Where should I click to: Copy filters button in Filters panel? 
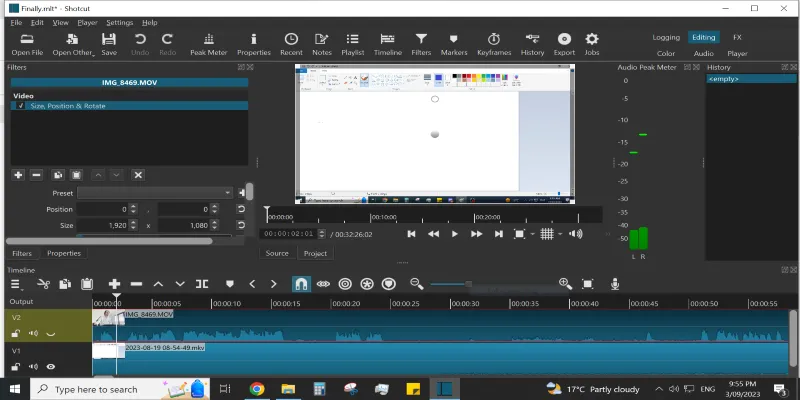(x=58, y=175)
